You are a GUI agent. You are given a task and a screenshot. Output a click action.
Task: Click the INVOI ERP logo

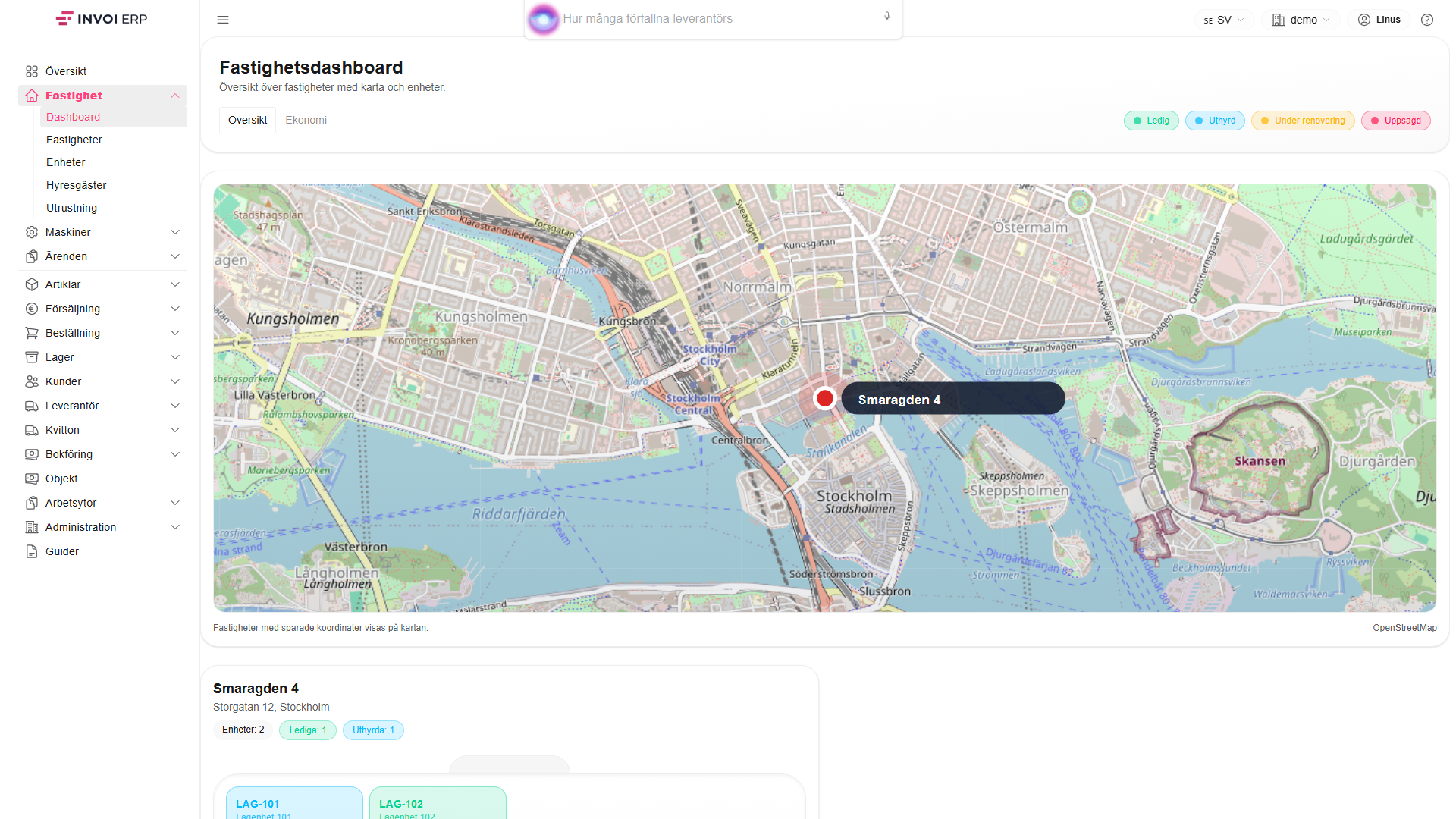(102, 19)
